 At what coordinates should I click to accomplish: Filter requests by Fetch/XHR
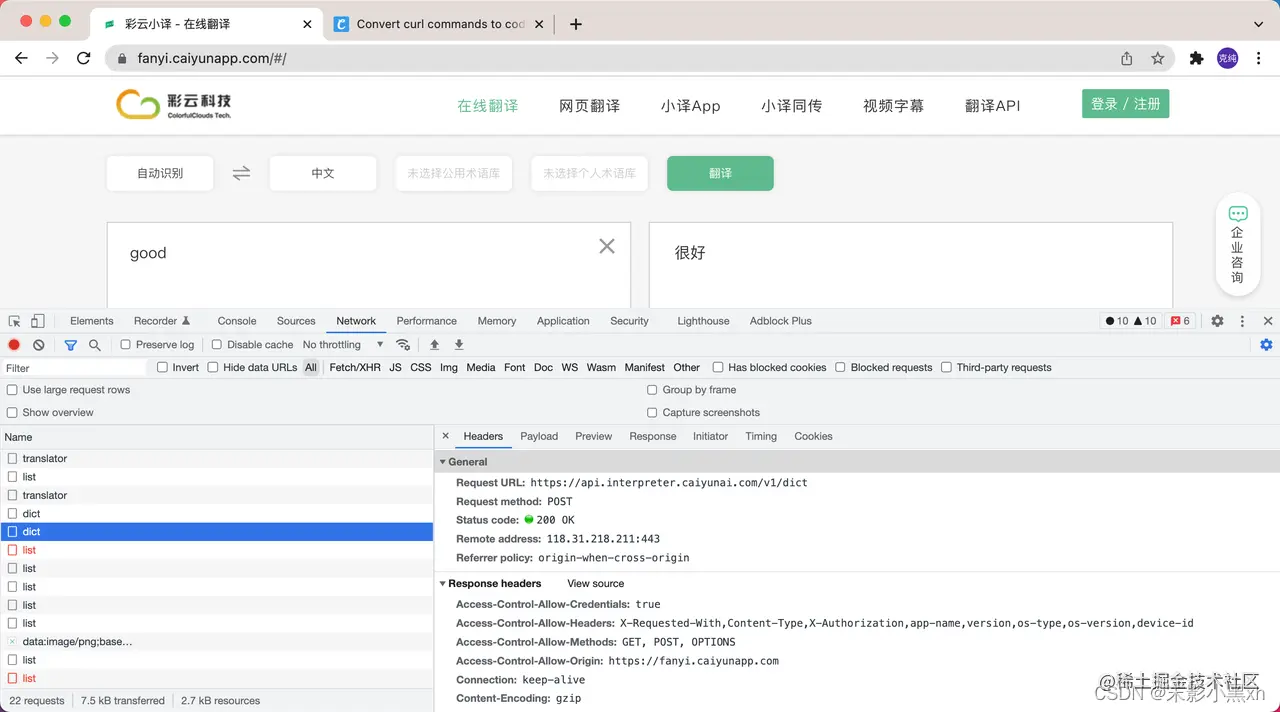(355, 368)
